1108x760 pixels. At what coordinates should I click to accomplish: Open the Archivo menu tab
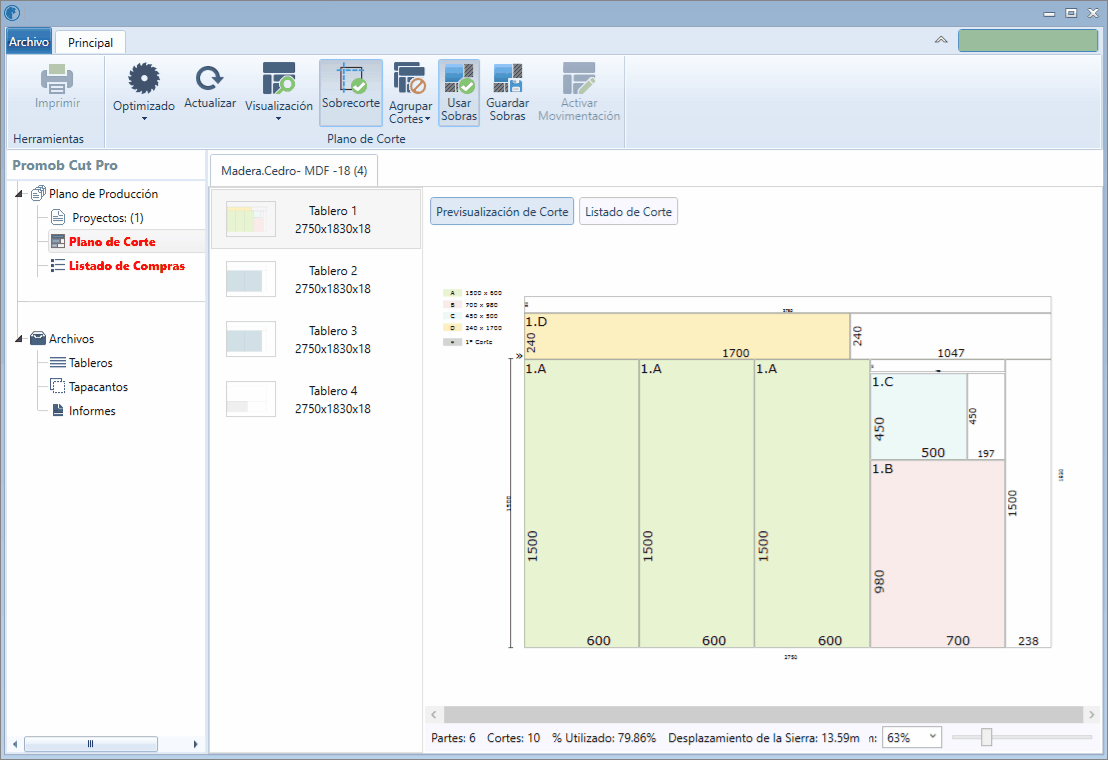point(29,42)
